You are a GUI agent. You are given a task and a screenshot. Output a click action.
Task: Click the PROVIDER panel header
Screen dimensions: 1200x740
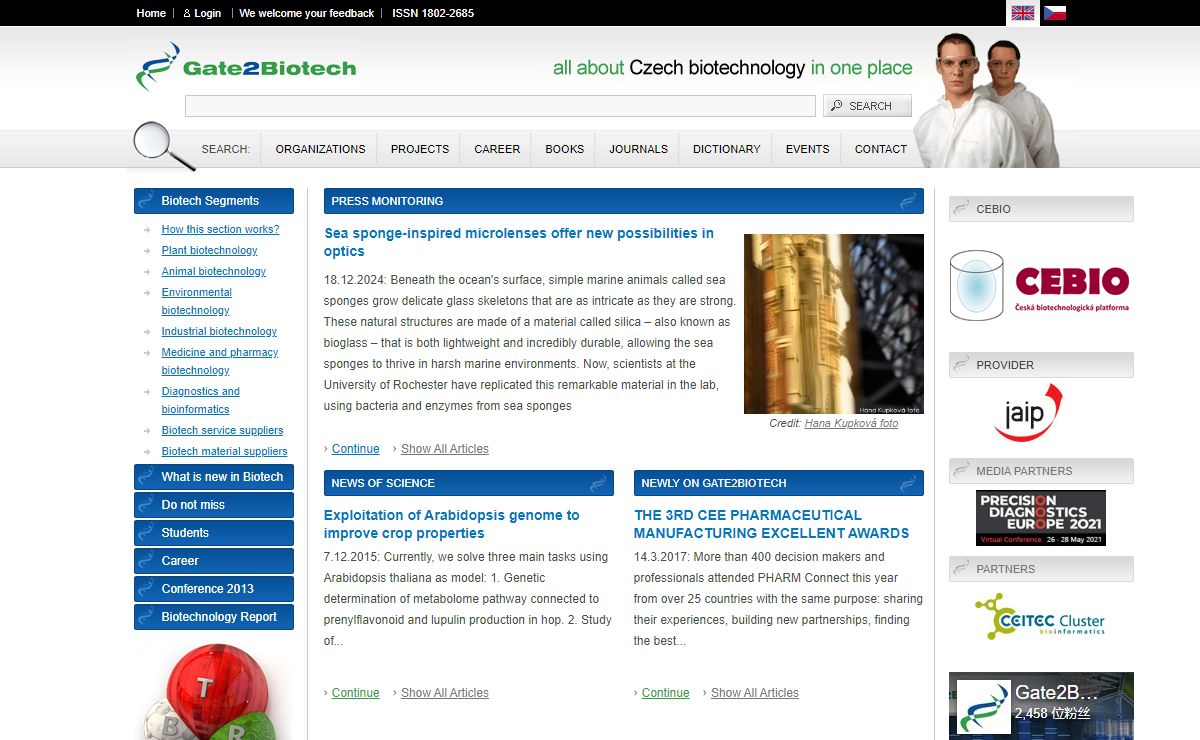point(1041,365)
